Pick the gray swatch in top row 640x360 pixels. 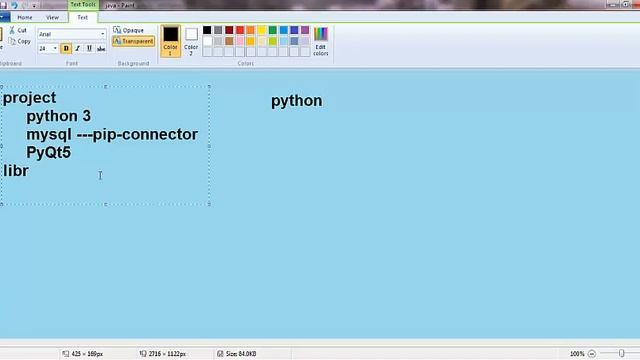coord(218,30)
